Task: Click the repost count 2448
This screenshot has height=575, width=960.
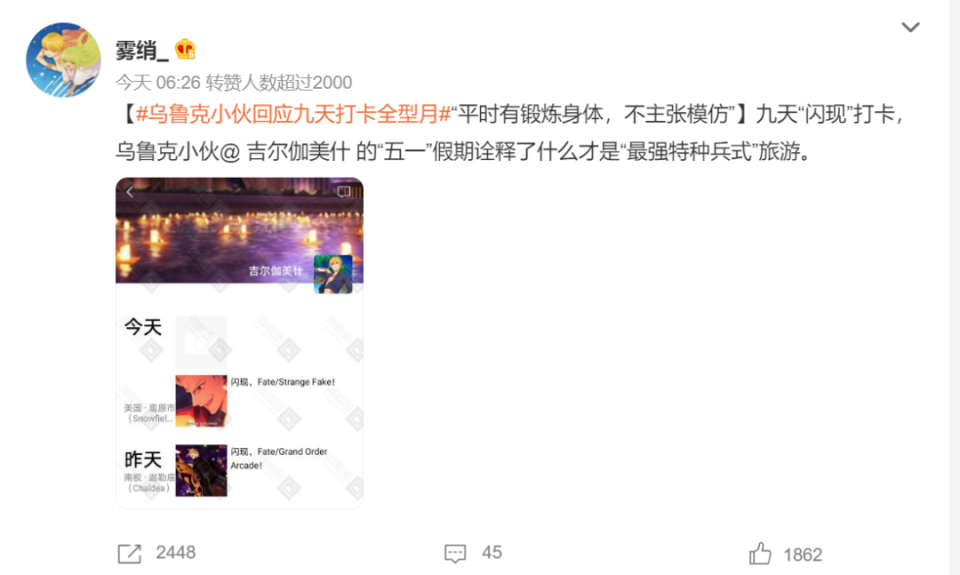Action: click(176, 552)
